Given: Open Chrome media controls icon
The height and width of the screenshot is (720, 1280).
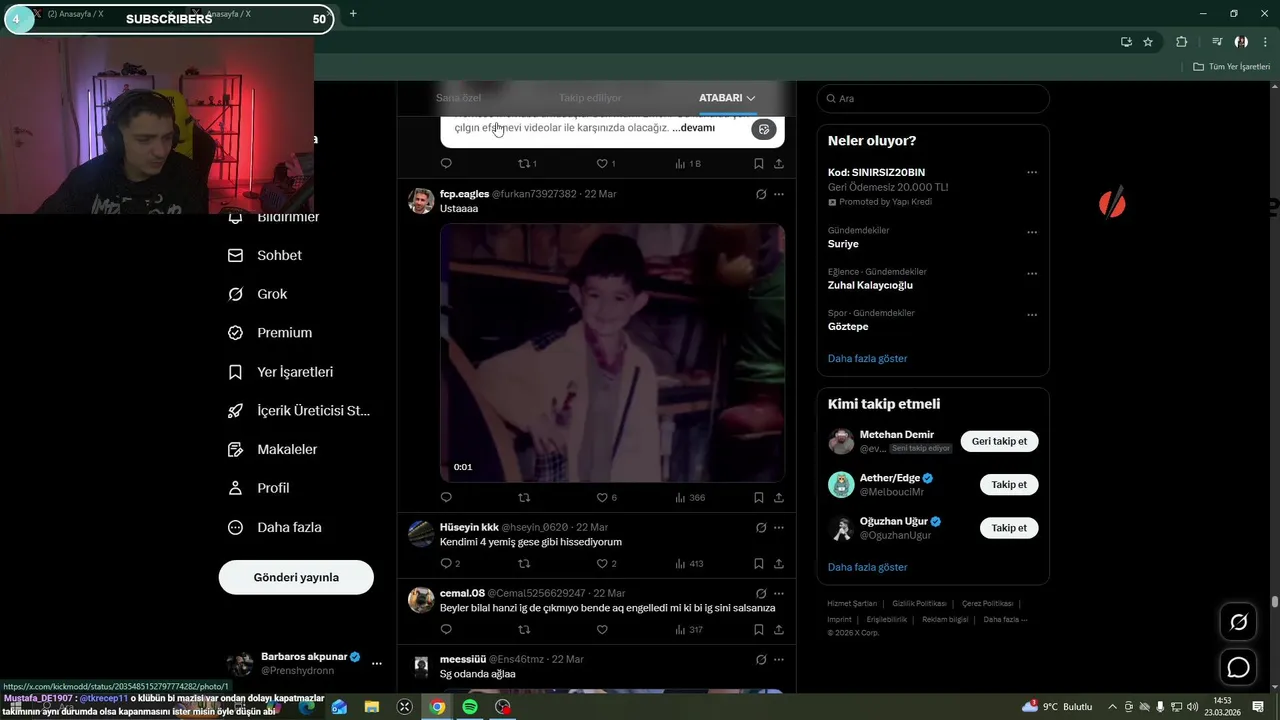Looking at the screenshot, I should coord(1216,42).
